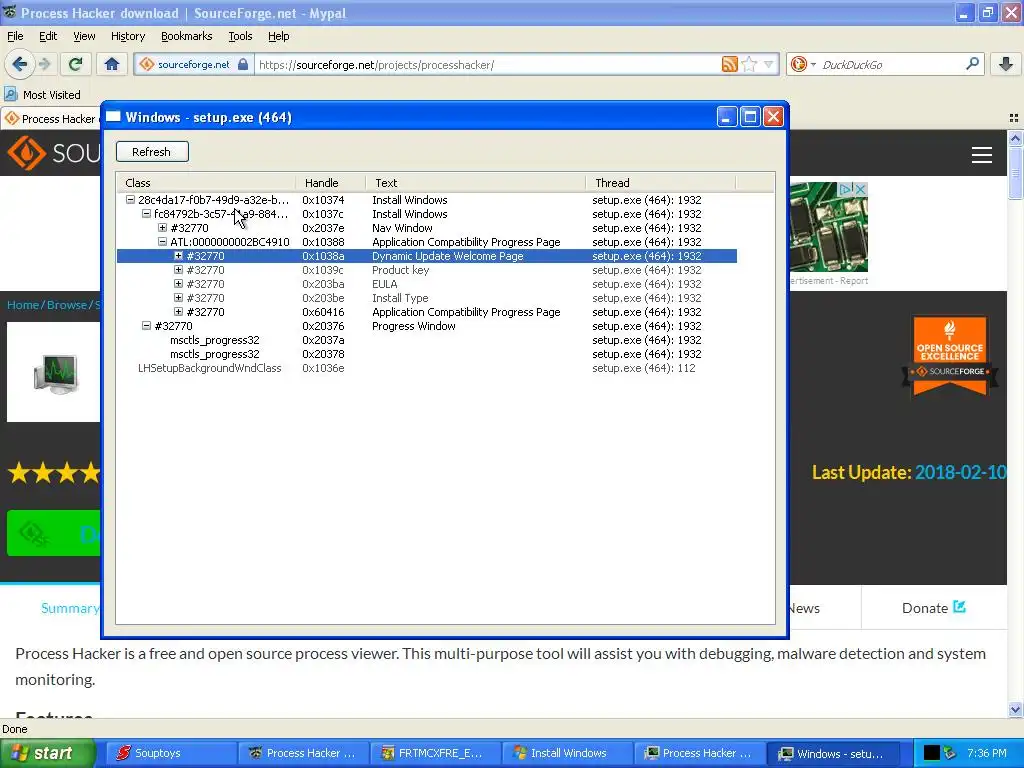The width and height of the screenshot is (1024, 768).
Task: Open the Help menu
Action: coord(278,36)
